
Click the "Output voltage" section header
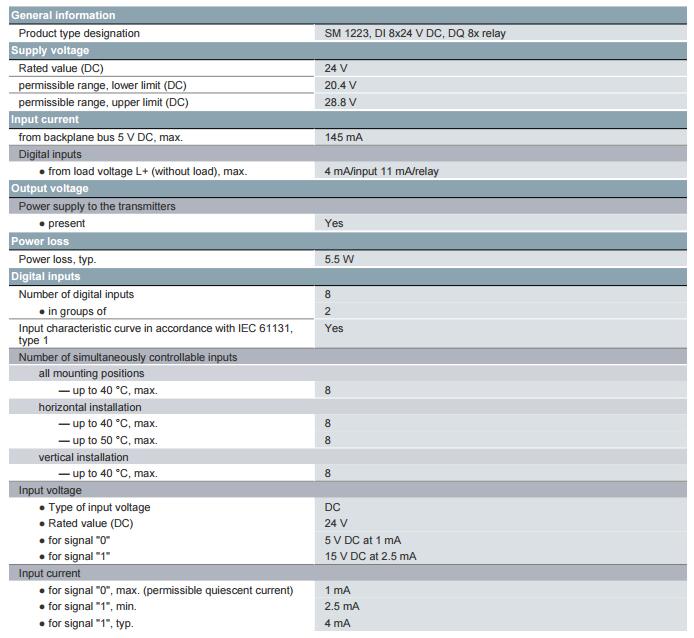50,188
